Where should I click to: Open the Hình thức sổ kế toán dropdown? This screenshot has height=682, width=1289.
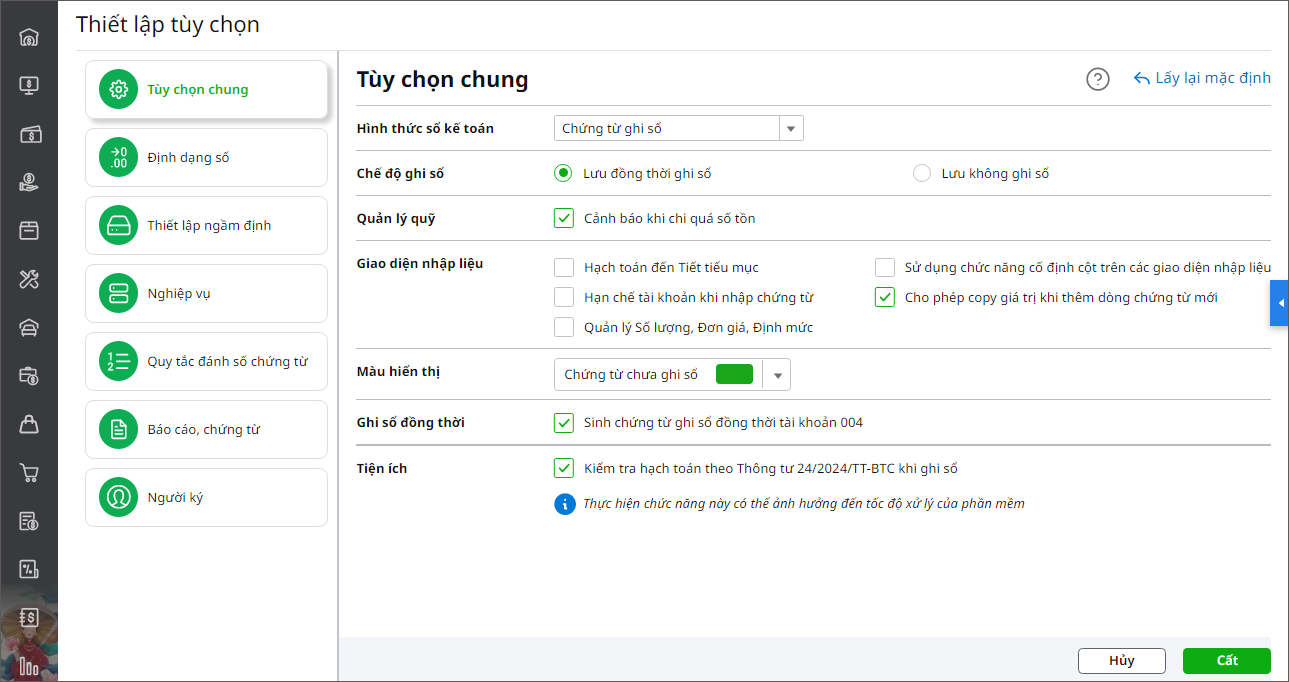click(791, 128)
